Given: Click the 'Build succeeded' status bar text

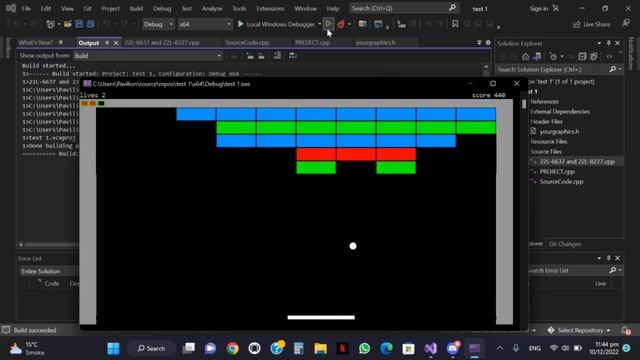Looking at the screenshot, I should point(35,330).
